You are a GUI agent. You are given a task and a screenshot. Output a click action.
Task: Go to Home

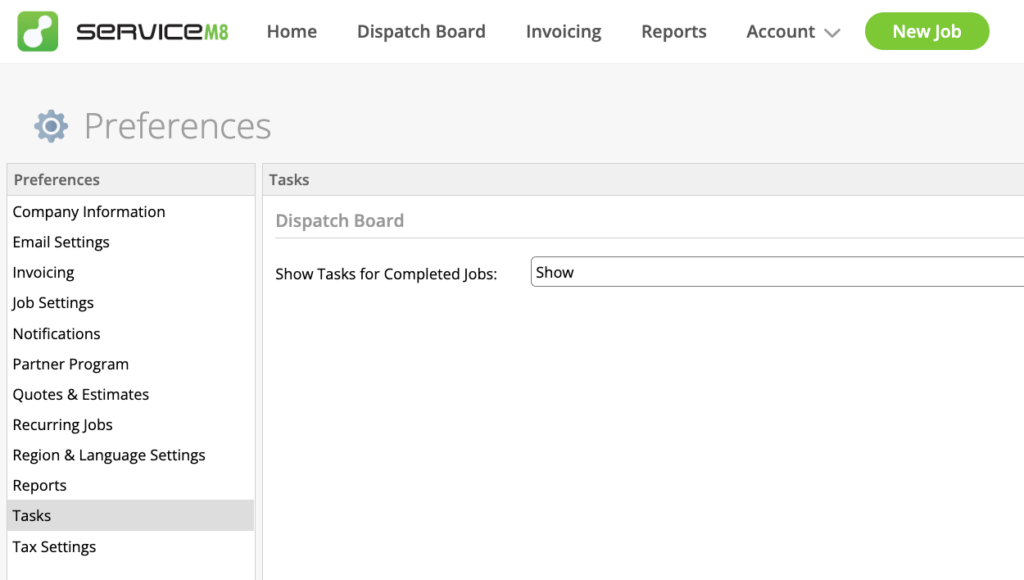pyautogui.click(x=291, y=31)
